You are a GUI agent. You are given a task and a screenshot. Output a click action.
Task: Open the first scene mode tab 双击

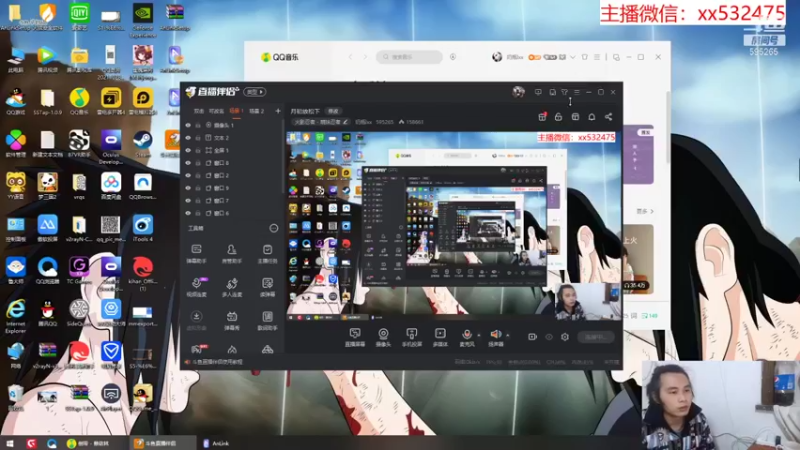pos(199,111)
